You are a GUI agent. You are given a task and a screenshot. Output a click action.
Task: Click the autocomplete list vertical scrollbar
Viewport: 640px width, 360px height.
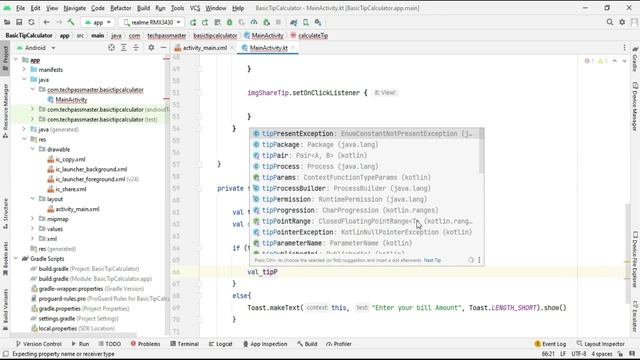482,151
